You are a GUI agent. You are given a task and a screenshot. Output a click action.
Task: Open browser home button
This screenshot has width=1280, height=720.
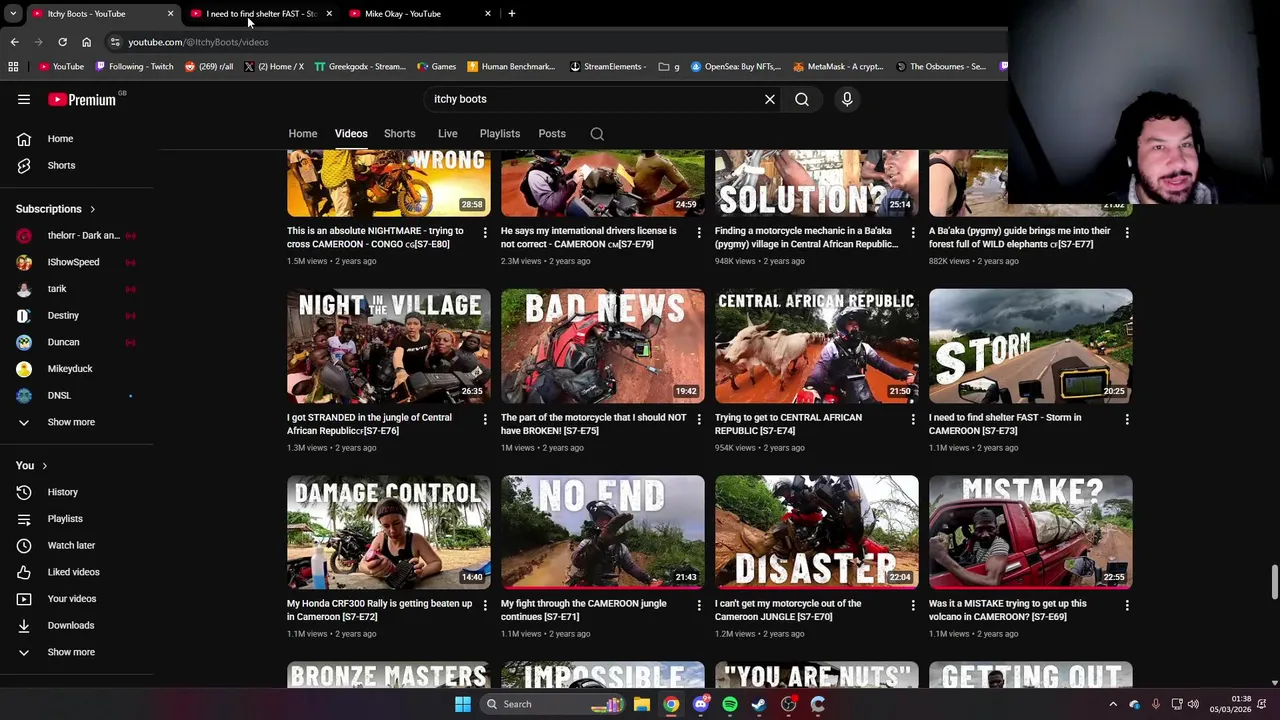(x=86, y=42)
